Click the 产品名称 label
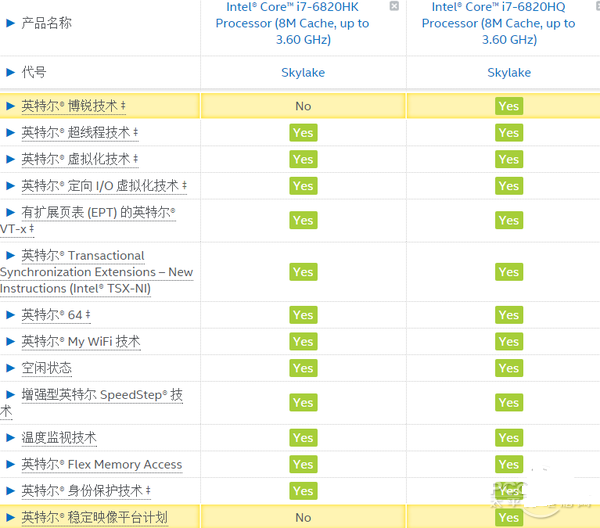This screenshot has width=600, height=528. point(47,23)
